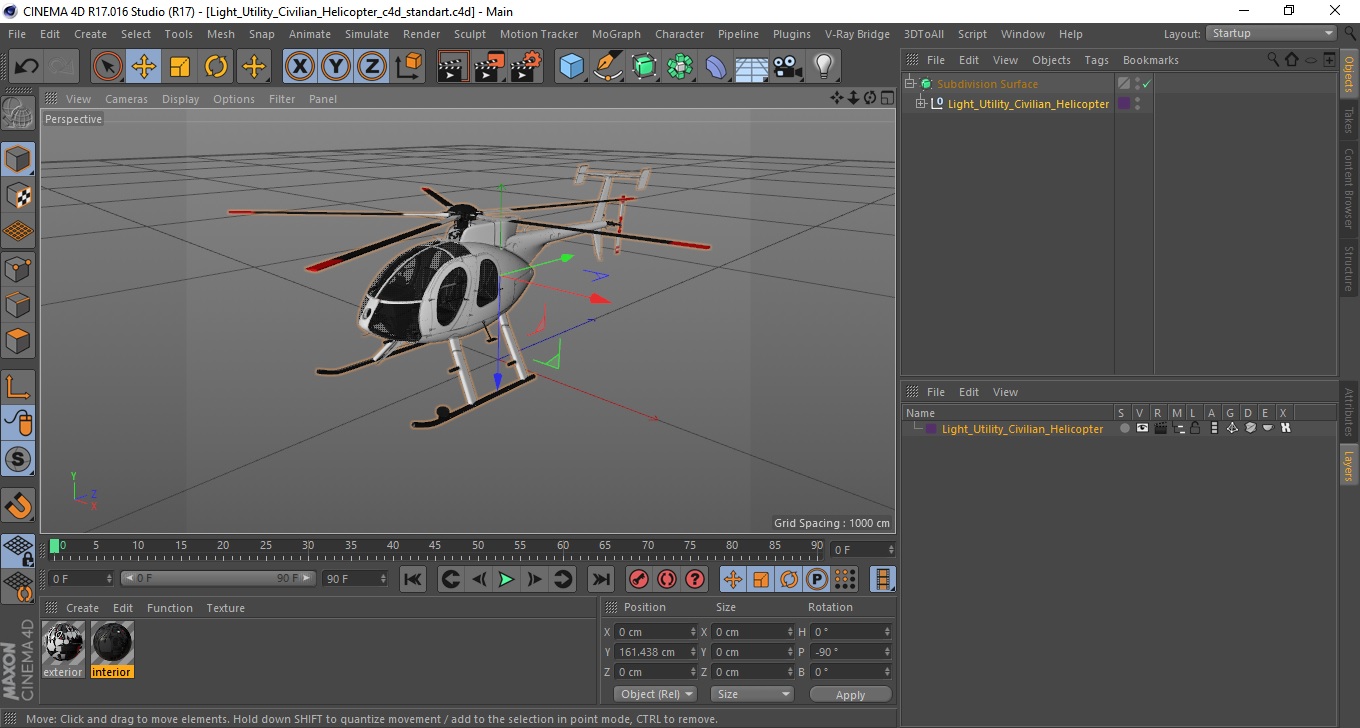This screenshot has width=1360, height=728.
Task: Open the spline Pen tool
Action: tap(608, 67)
